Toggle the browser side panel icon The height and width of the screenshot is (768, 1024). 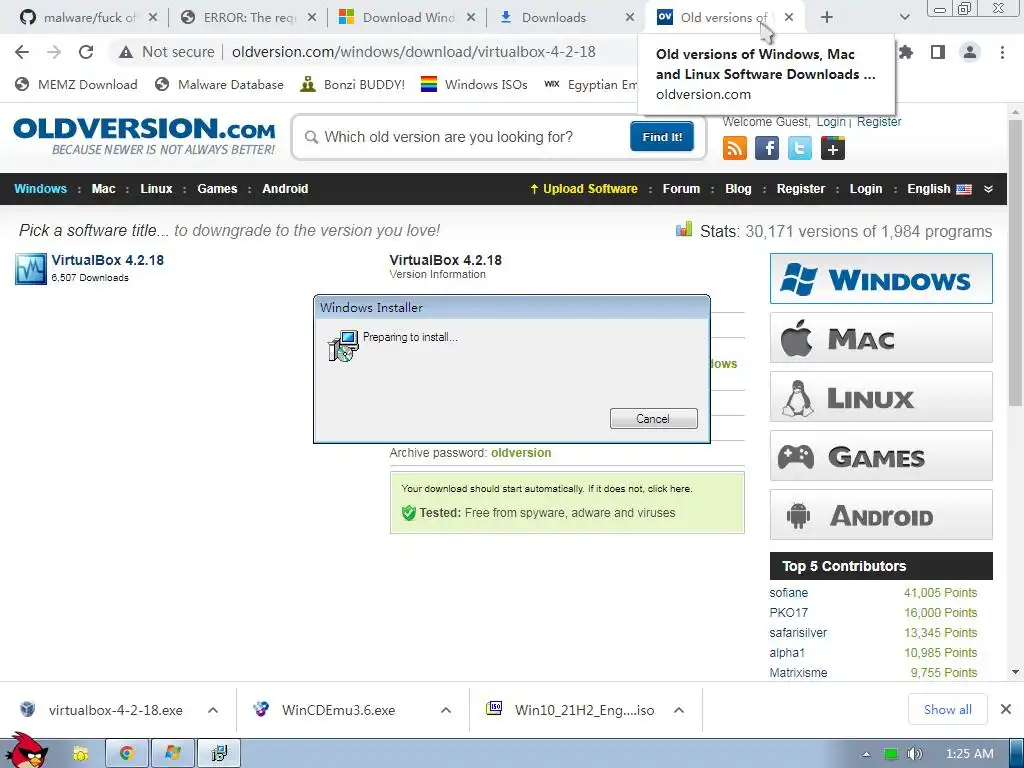point(938,52)
